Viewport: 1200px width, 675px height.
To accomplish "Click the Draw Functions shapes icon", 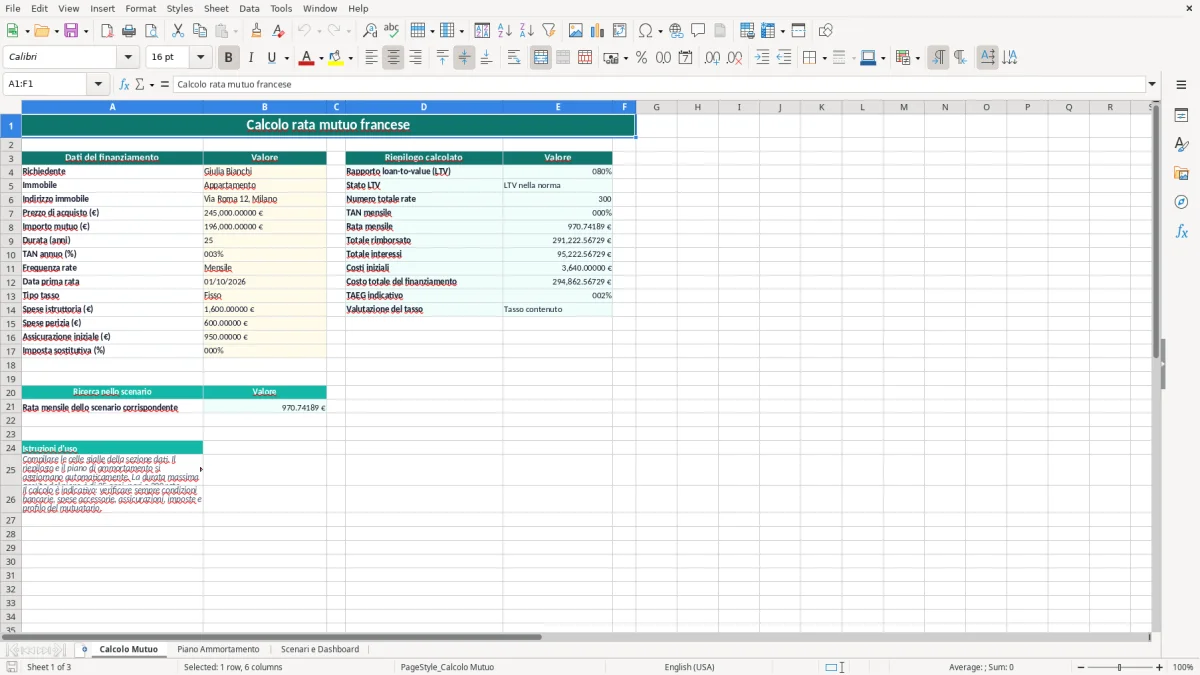I will tap(825, 31).
